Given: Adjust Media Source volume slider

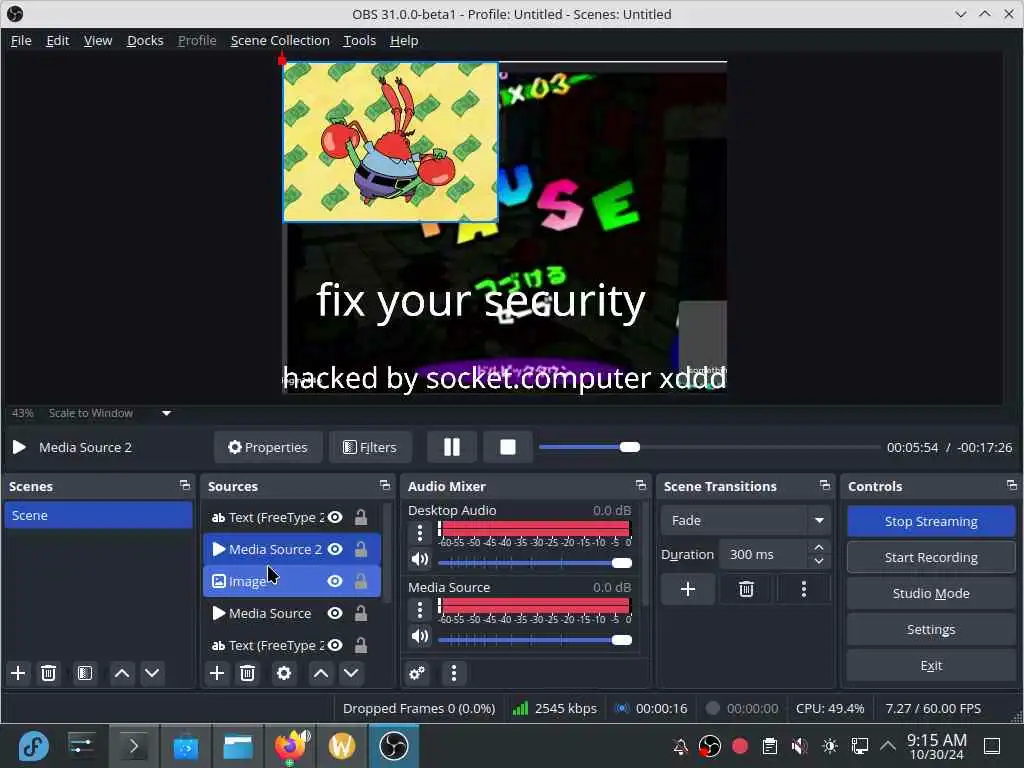Looking at the screenshot, I should pos(535,640).
